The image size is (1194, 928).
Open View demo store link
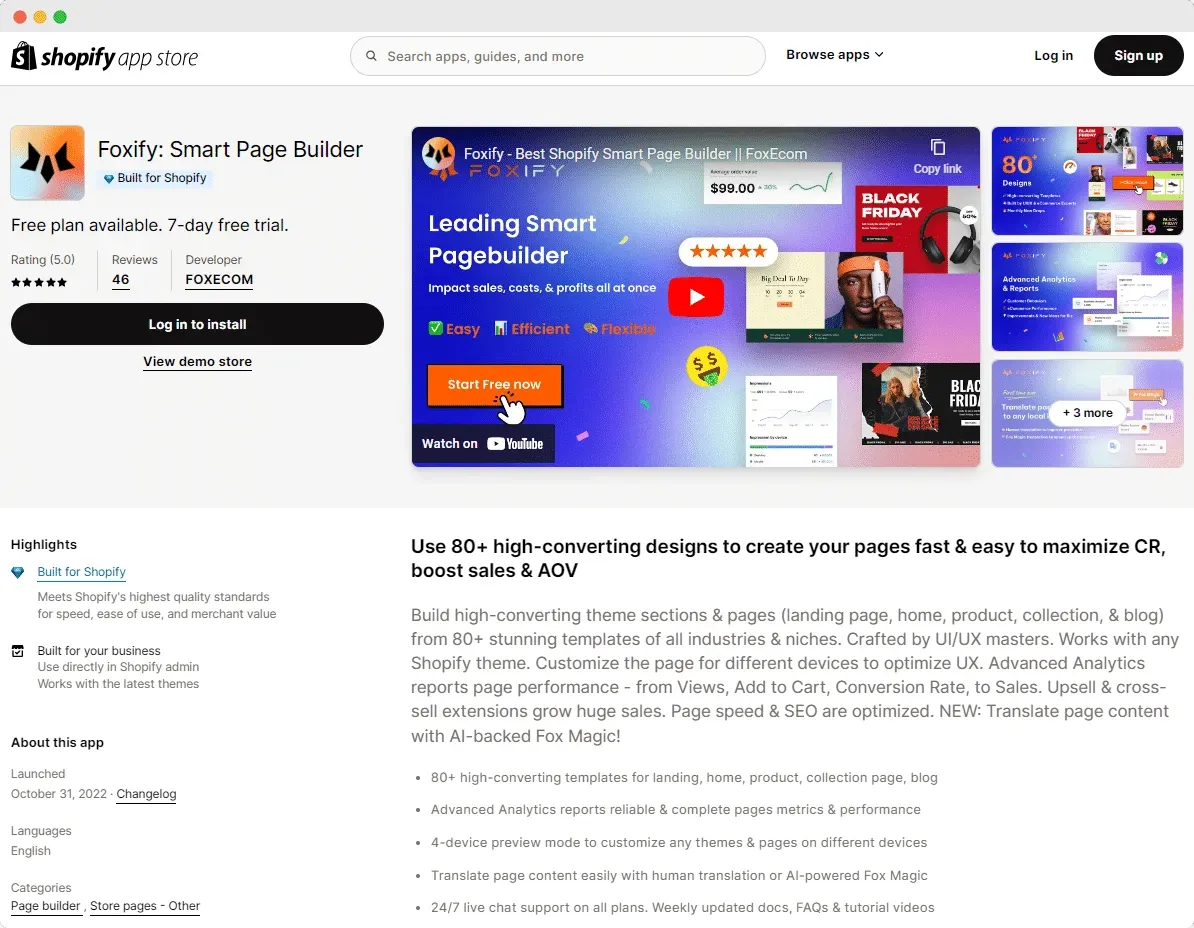pos(197,362)
